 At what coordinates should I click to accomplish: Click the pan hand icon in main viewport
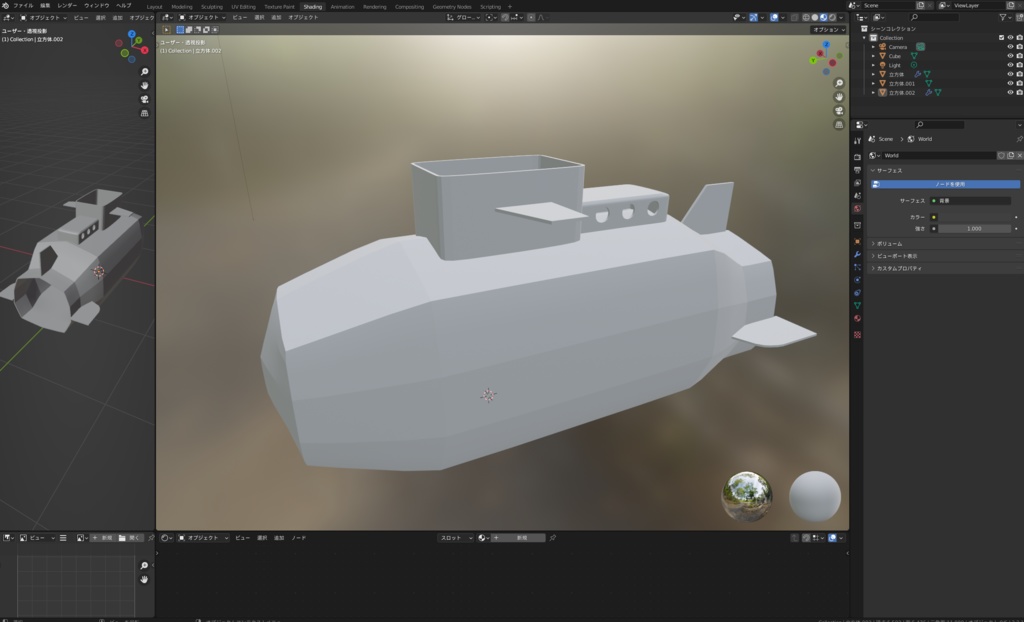pyautogui.click(x=839, y=97)
